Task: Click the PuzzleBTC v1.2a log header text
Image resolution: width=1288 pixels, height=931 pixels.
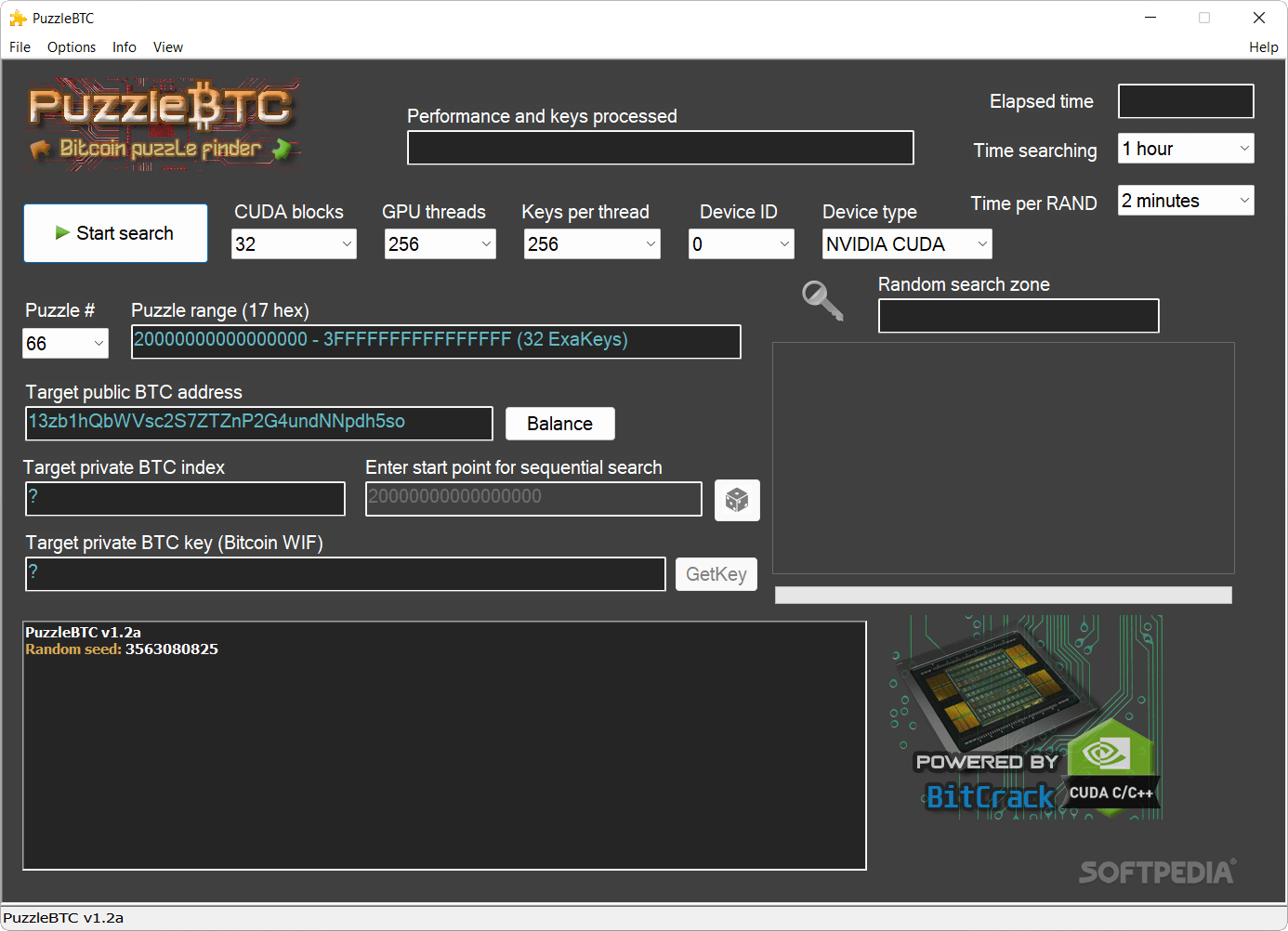Action: [84, 633]
